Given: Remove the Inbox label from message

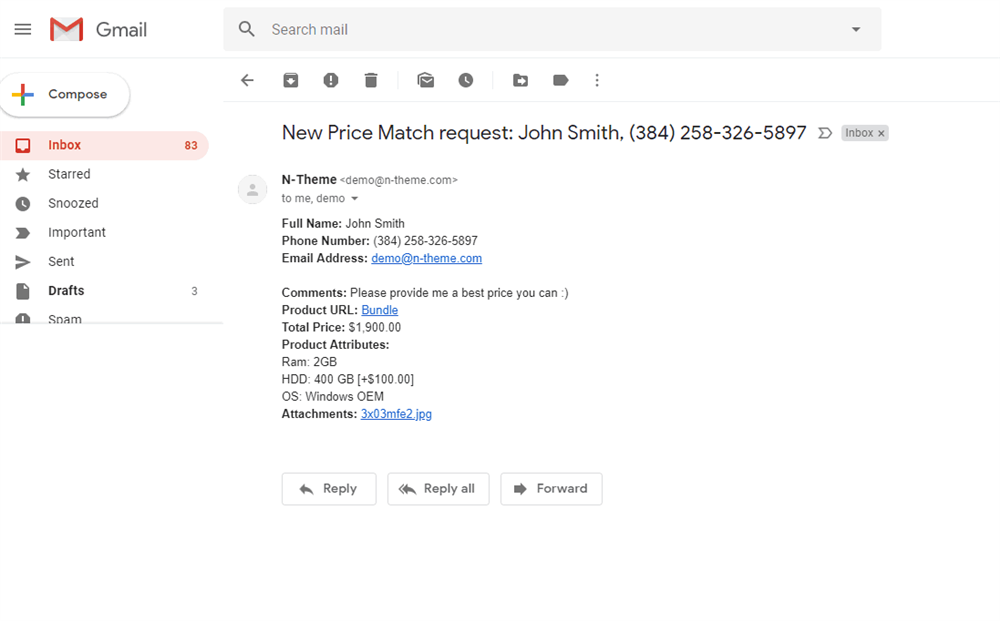Looking at the screenshot, I should point(881,133).
